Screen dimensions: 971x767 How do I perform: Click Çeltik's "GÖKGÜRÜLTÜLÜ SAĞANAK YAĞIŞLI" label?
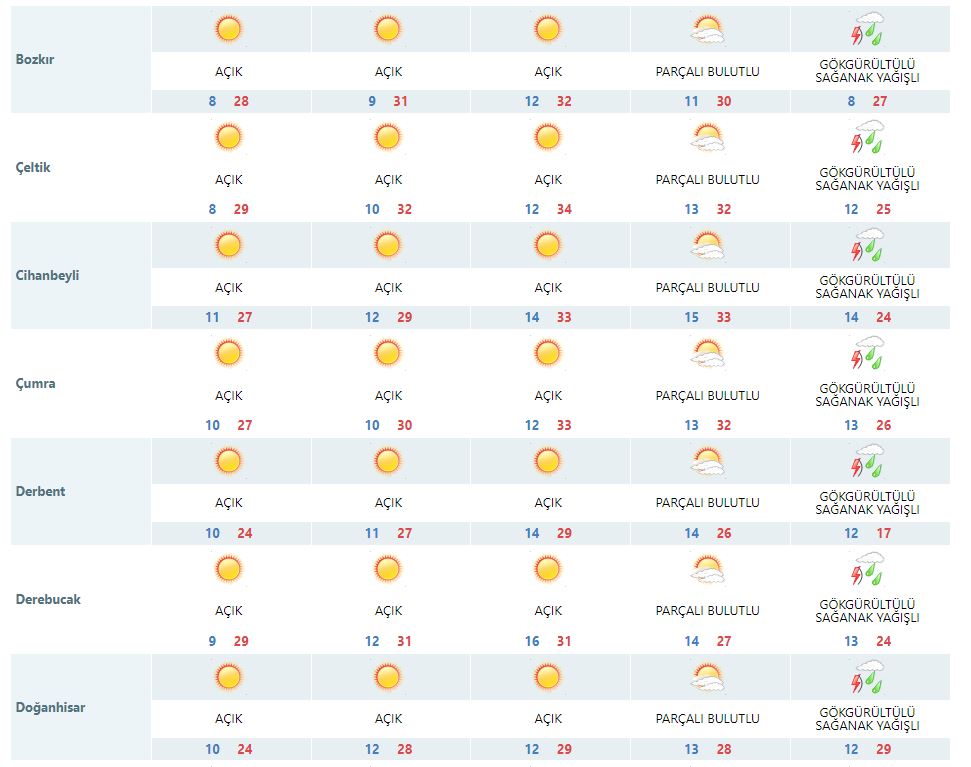point(867,179)
